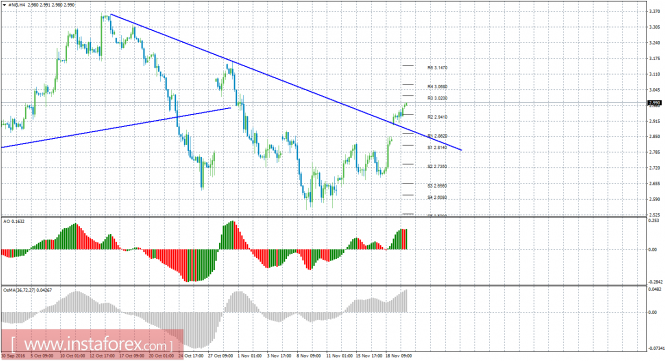This screenshot has height=361, width=665.
Task: Click the chart symbol dropdown triangle
Action: point(4,5)
